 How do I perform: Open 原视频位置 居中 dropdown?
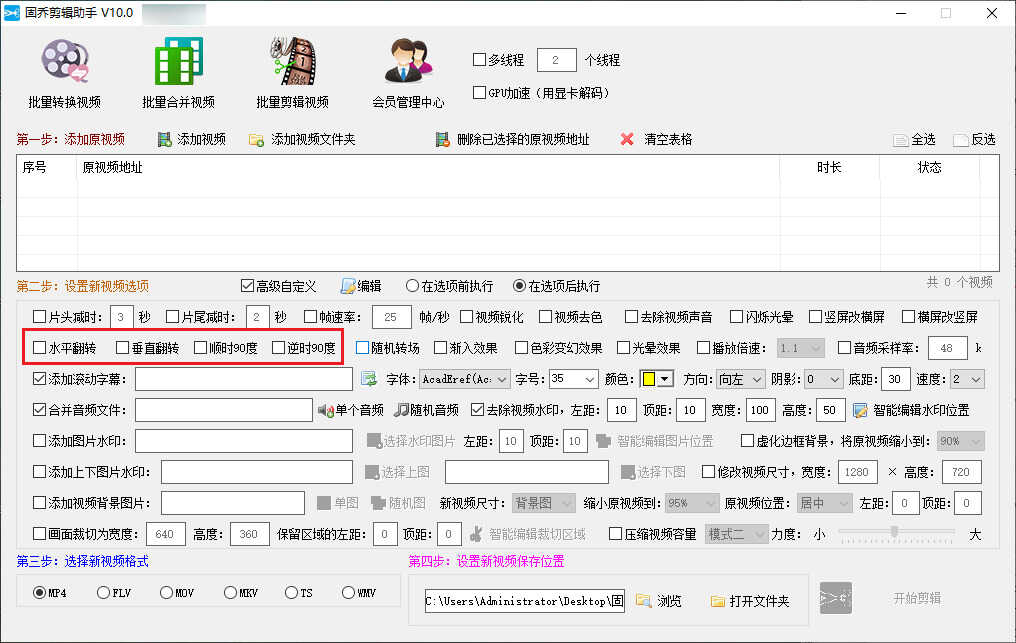point(824,503)
